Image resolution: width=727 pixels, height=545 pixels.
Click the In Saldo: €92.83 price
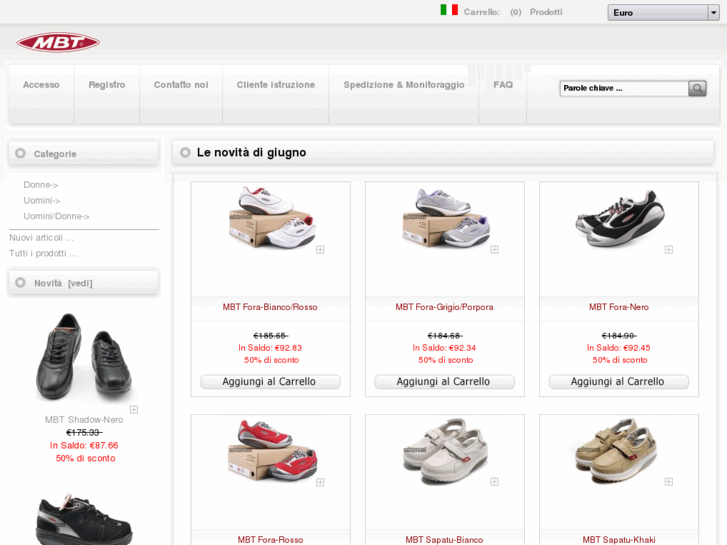coord(270,348)
